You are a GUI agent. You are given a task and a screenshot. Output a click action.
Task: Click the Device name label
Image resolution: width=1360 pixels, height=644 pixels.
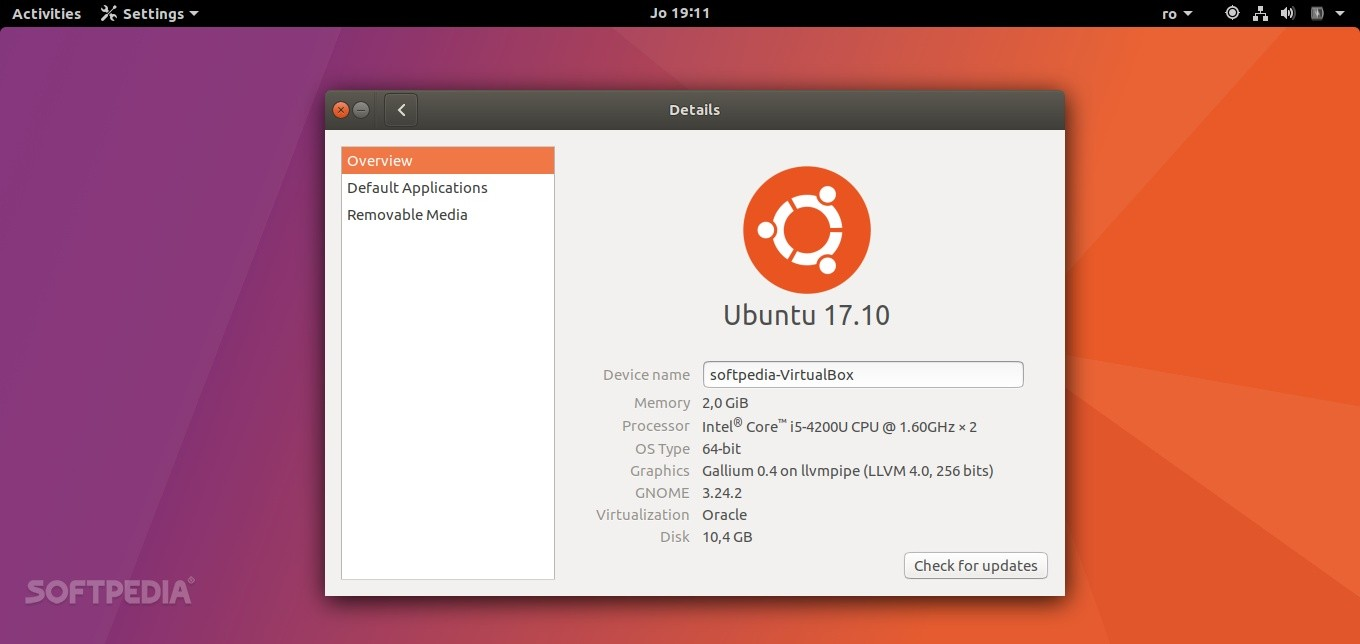(x=646, y=375)
